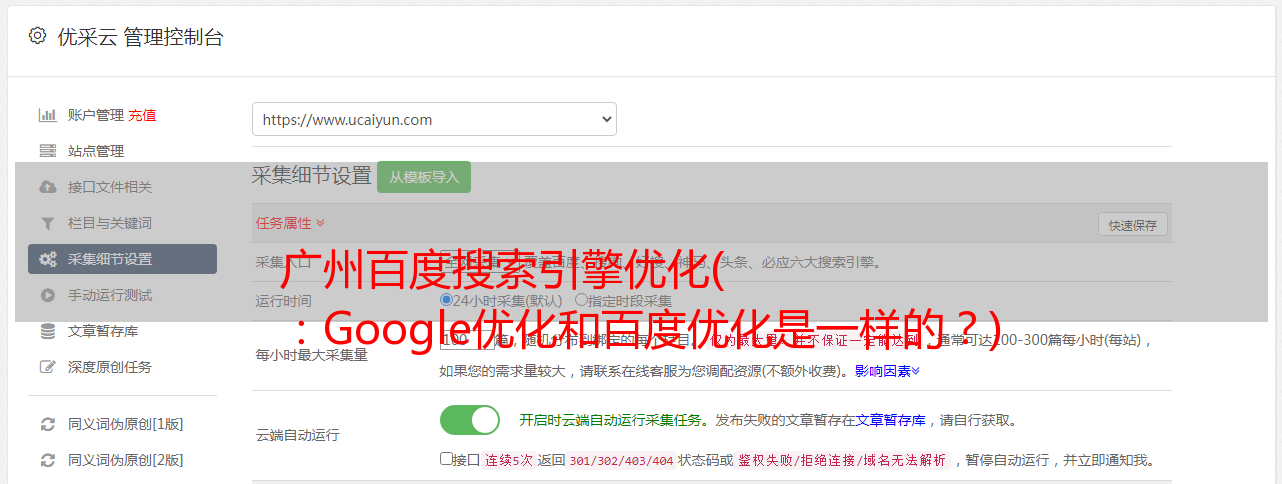Click the 301/302/403/404 status code text
This screenshot has width=1282, height=484.
click(x=621, y=460)
